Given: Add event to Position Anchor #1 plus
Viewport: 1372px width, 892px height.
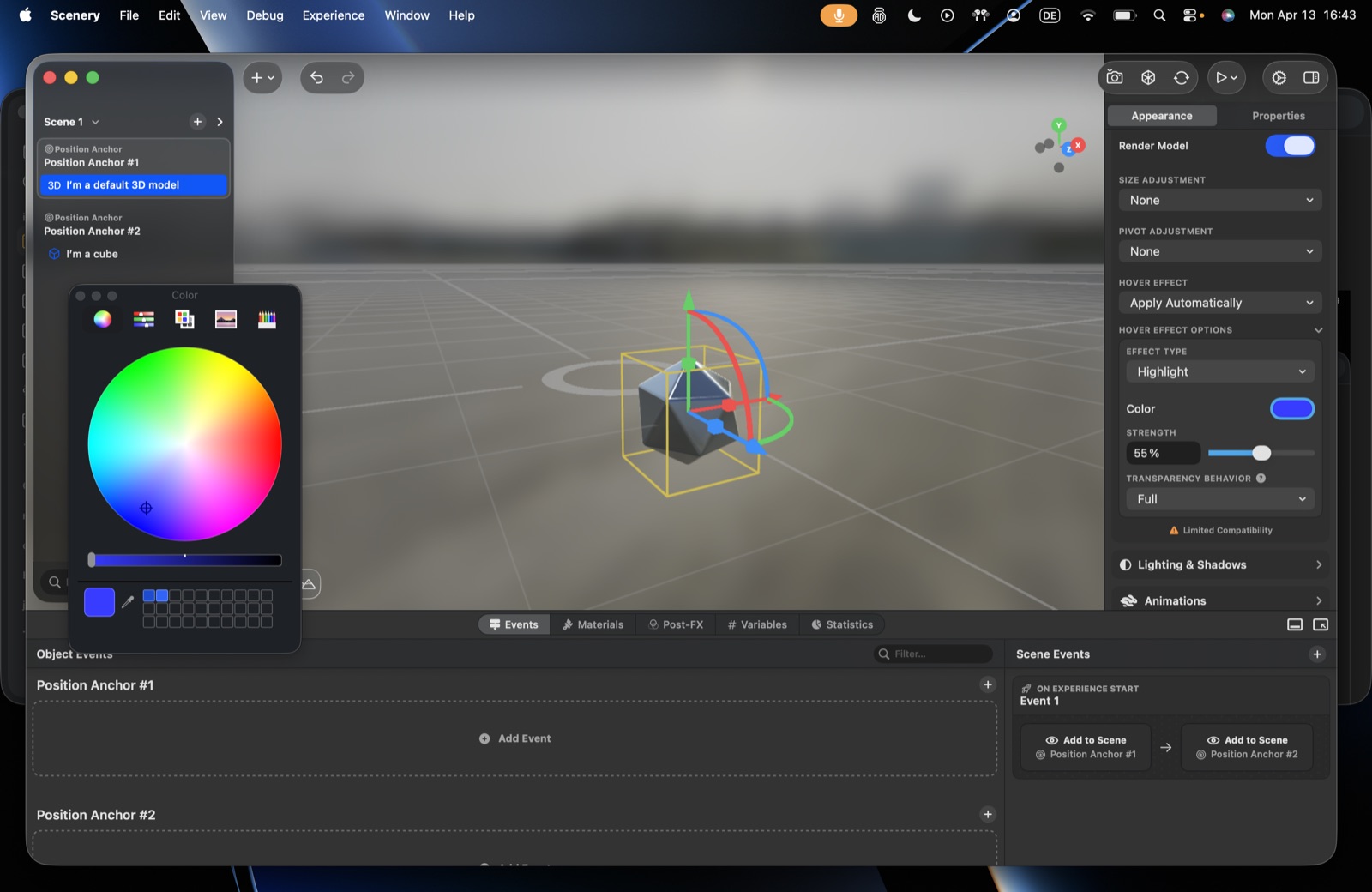Looking at the screenshot, I should click(988, 684).
